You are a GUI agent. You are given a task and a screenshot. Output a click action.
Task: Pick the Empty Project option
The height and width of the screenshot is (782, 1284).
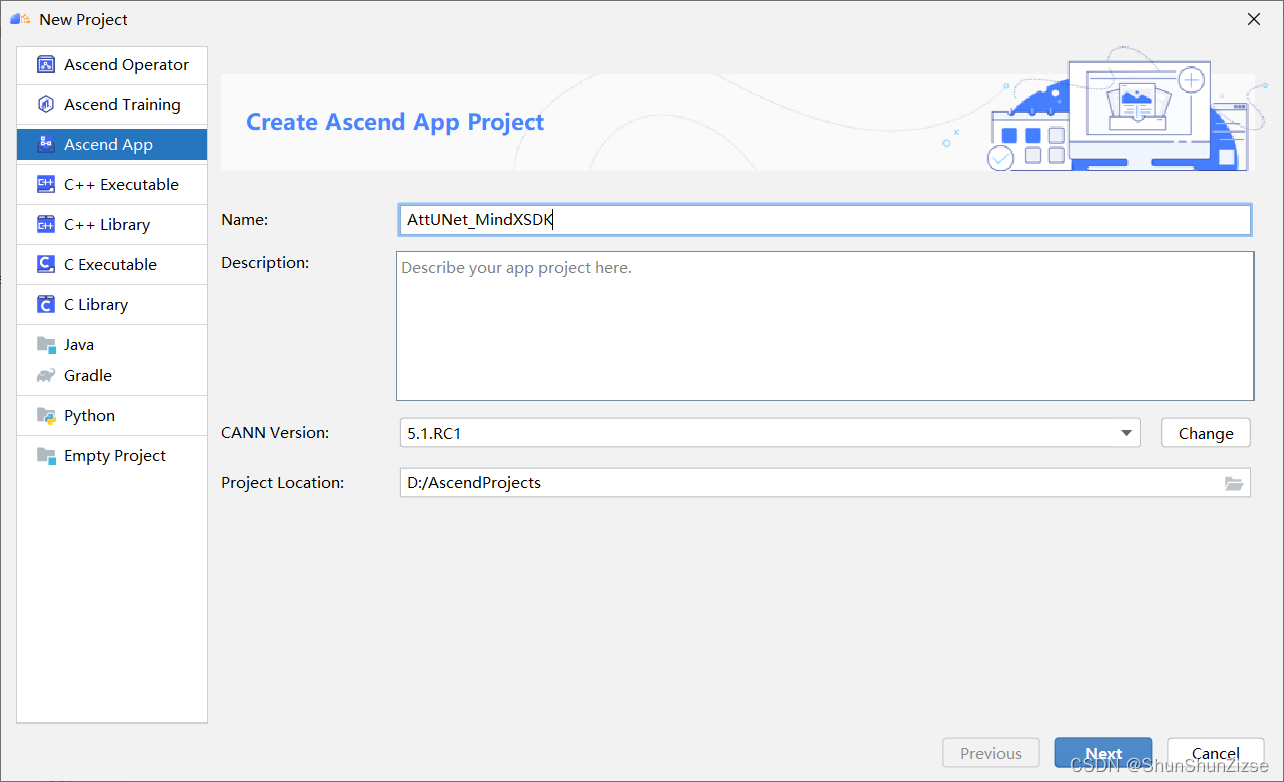112,456
